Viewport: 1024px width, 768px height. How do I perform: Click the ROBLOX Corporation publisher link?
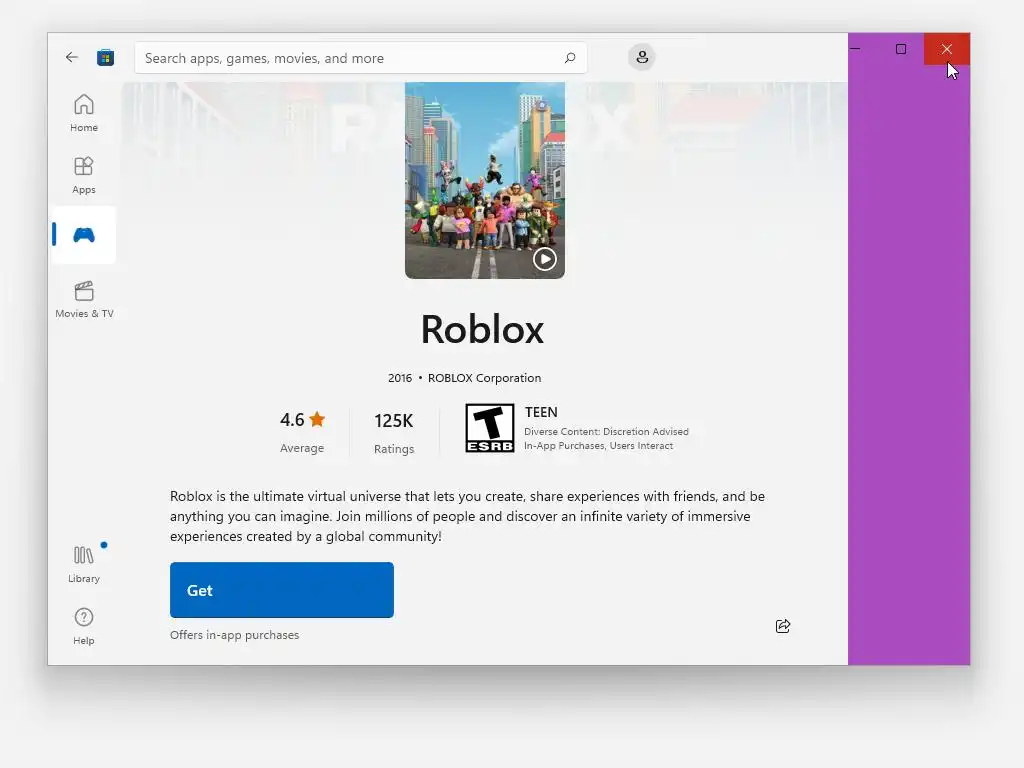pos(484,378)
